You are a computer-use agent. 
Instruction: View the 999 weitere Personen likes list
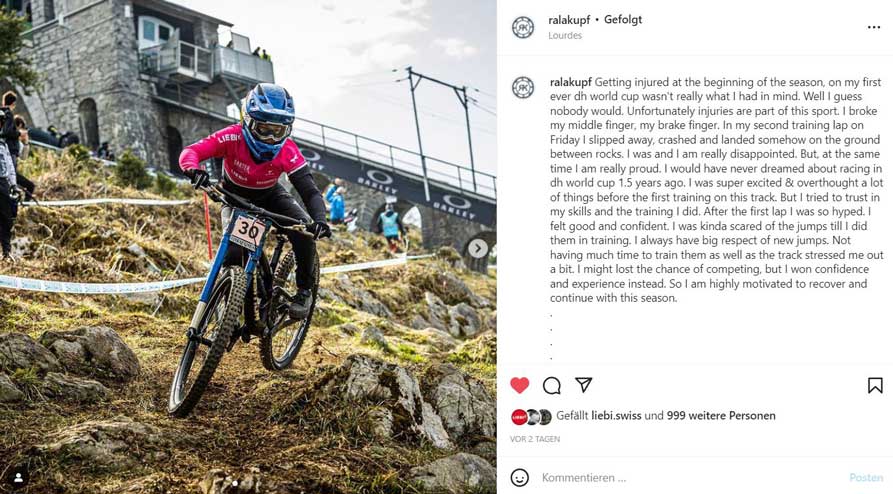click(721, 416)
